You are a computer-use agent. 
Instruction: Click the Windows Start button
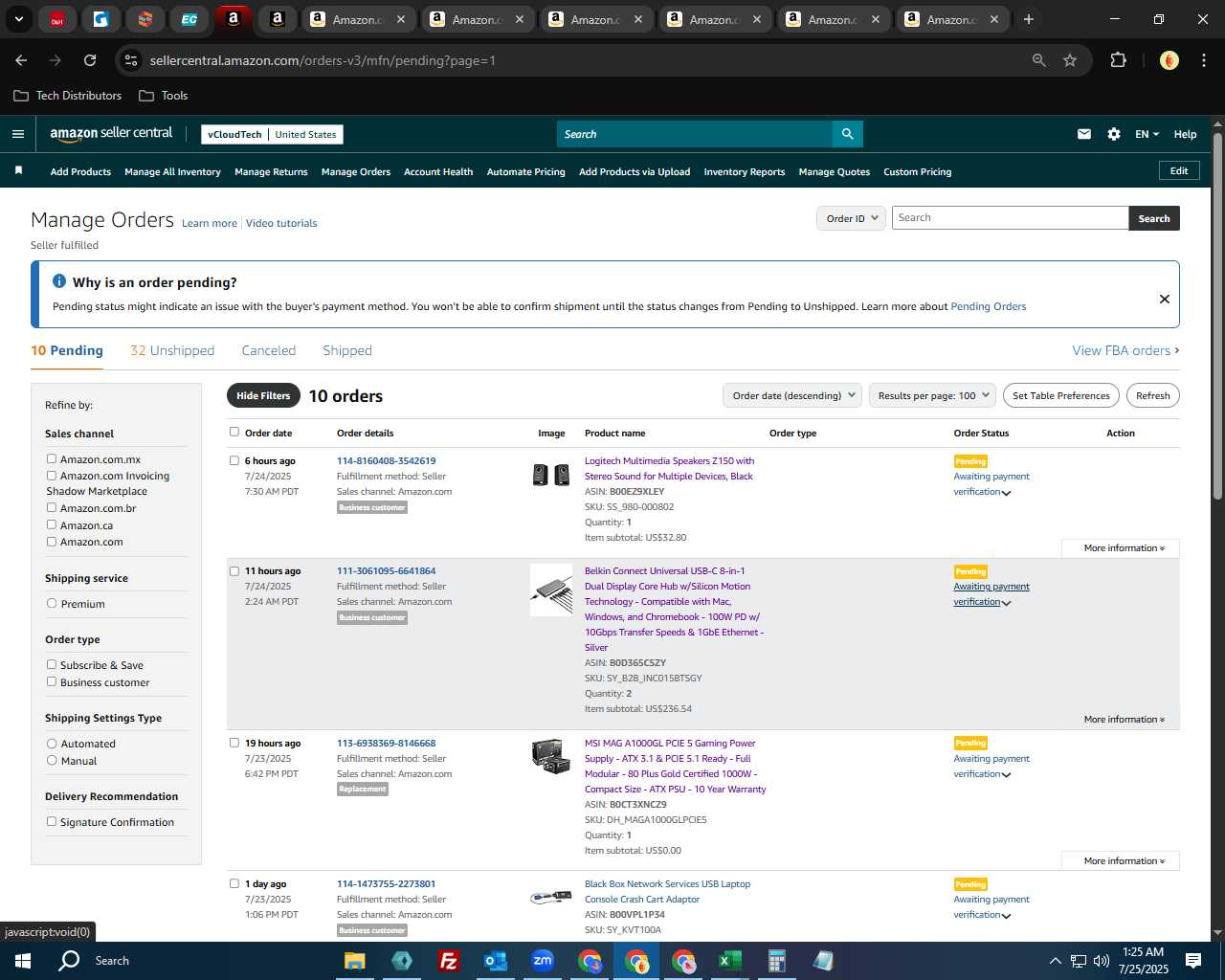point(23,961)
